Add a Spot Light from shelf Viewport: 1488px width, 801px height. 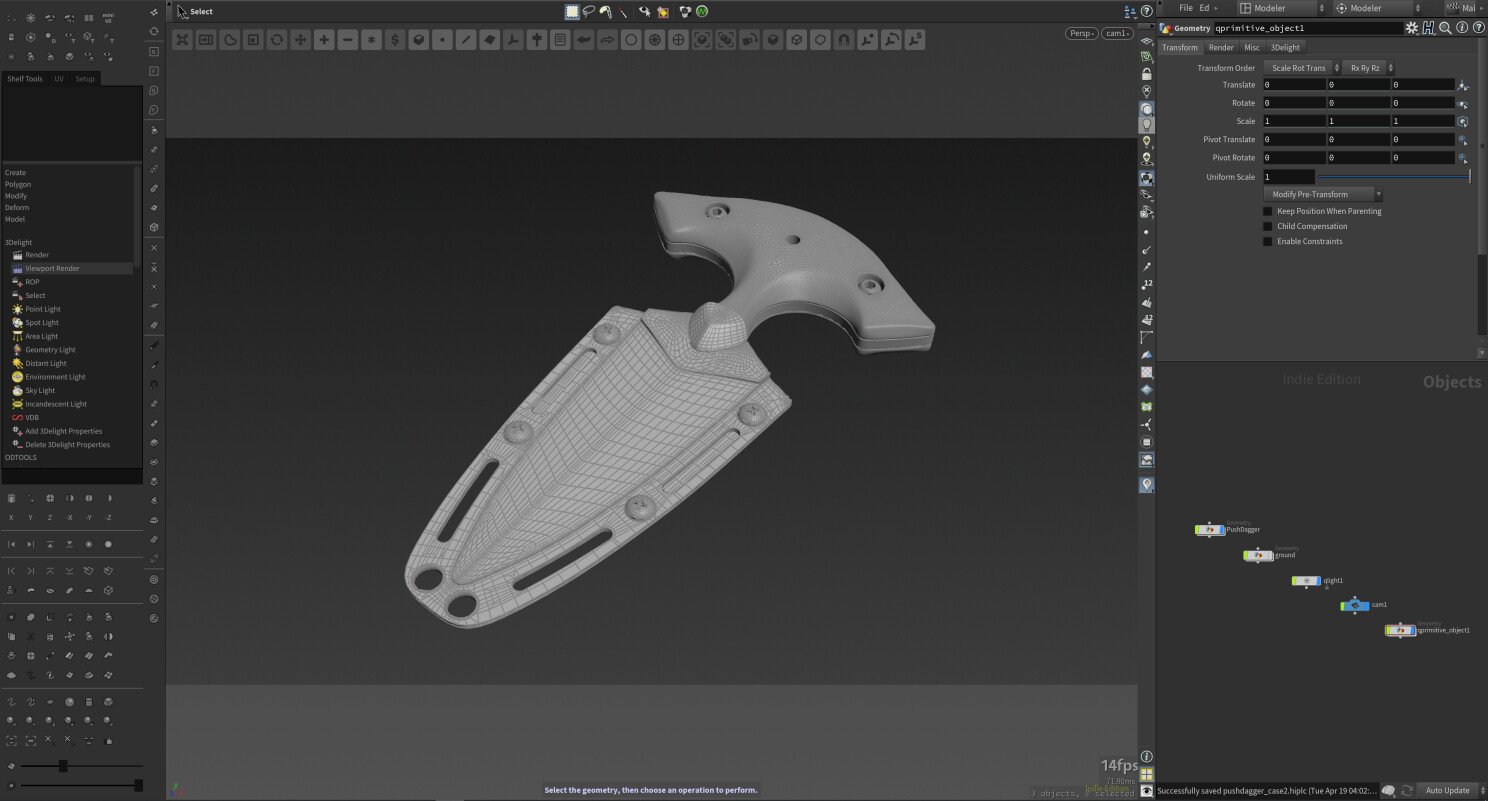(x=36, y=323)
